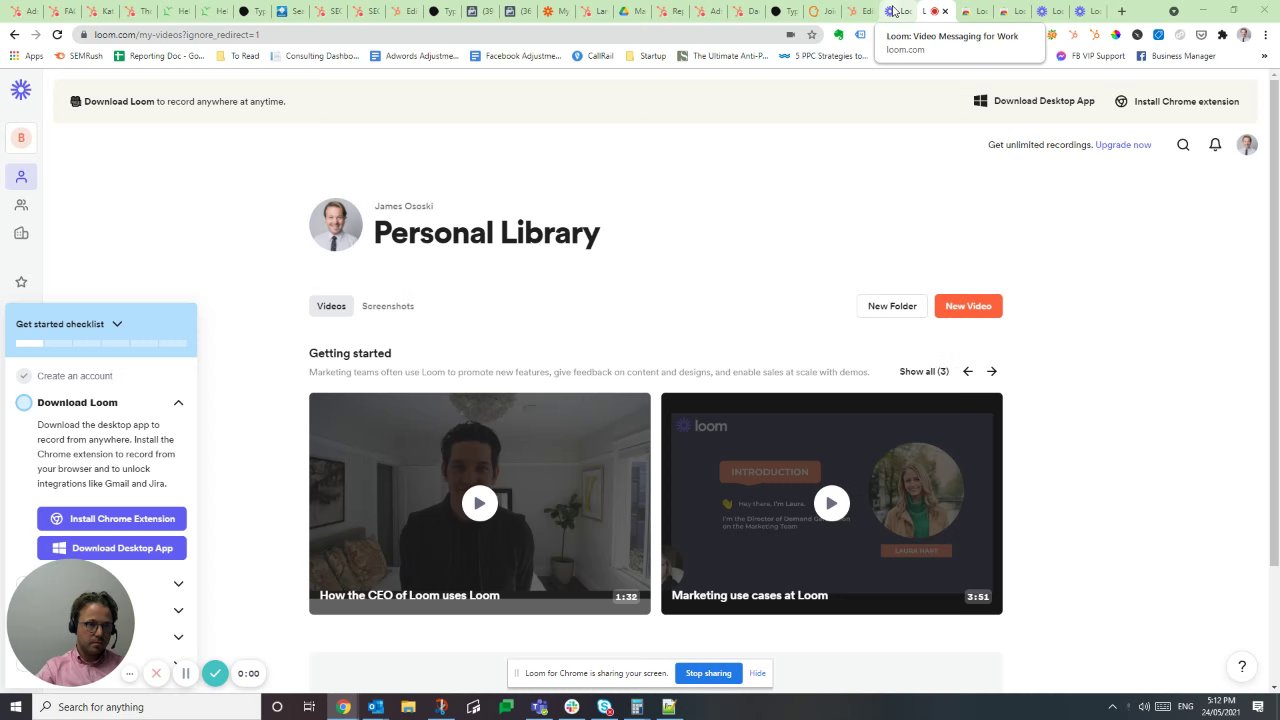Open the shared team people icon
This screenshot has height=720, width=1280.
[21, 205]
